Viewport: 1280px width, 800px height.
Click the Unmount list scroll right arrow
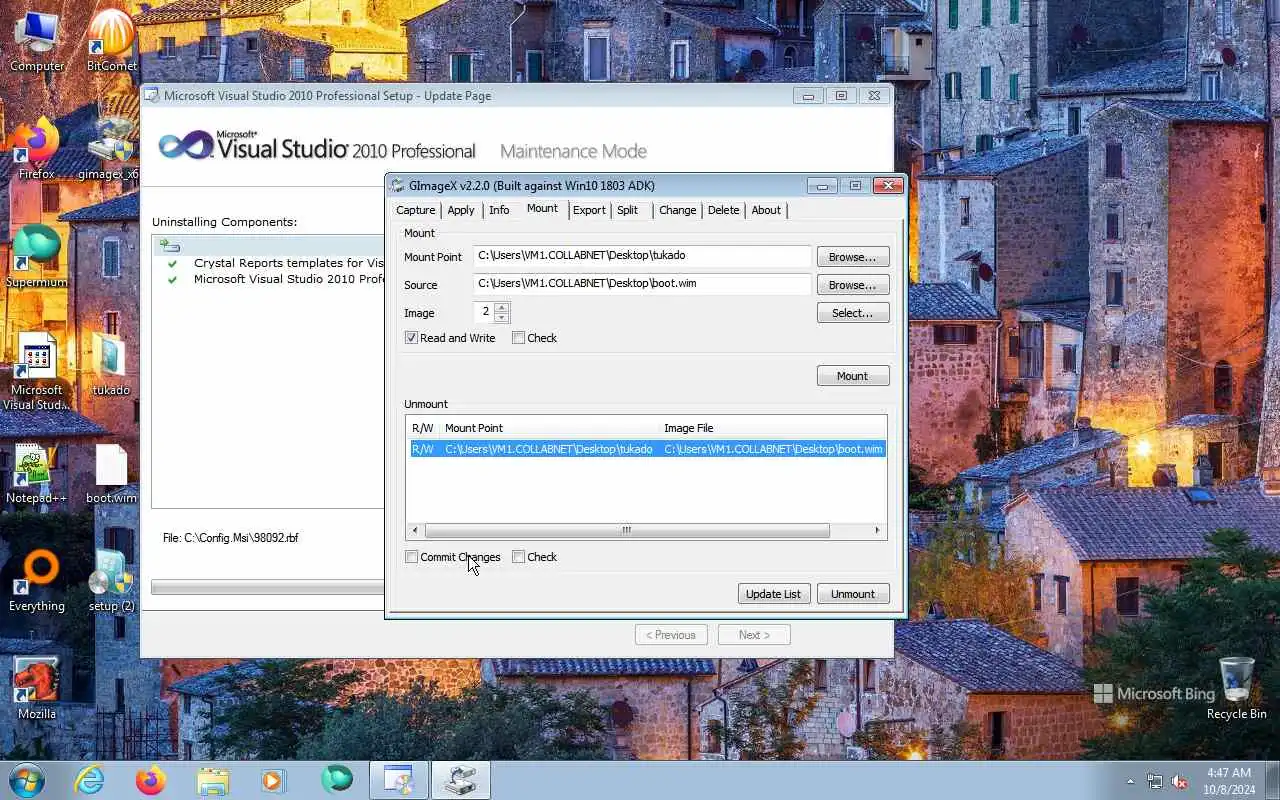(x=877, y=530)
